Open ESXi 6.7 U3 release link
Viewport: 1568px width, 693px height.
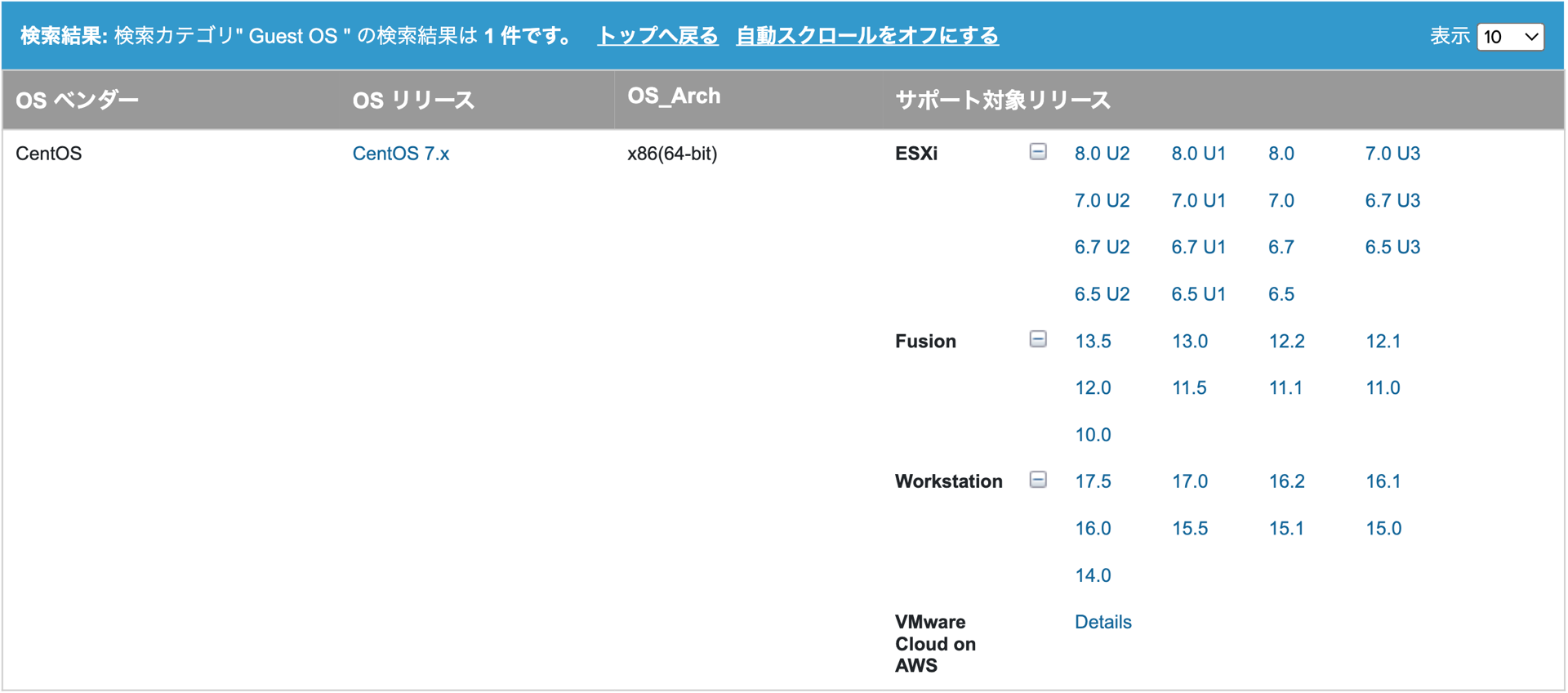(x=1392, y=200)
